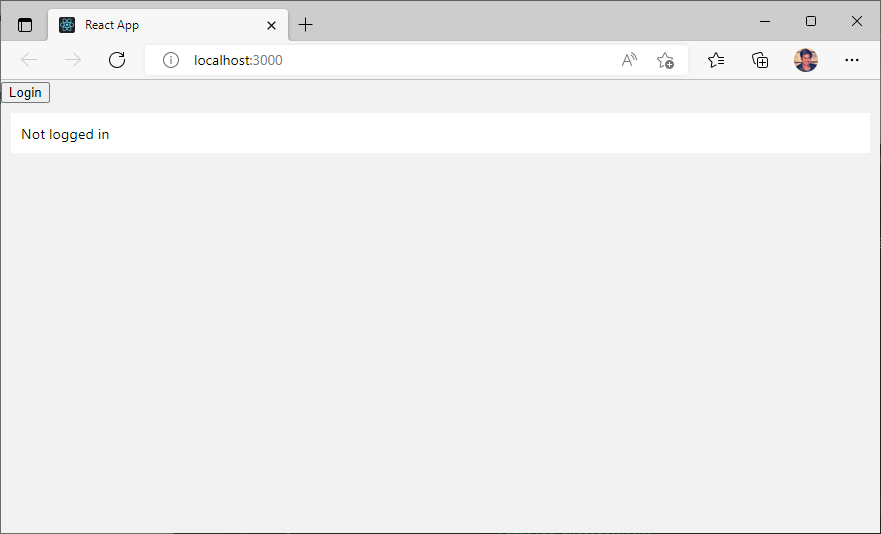Open a new browser tab

tap(306, 25)
